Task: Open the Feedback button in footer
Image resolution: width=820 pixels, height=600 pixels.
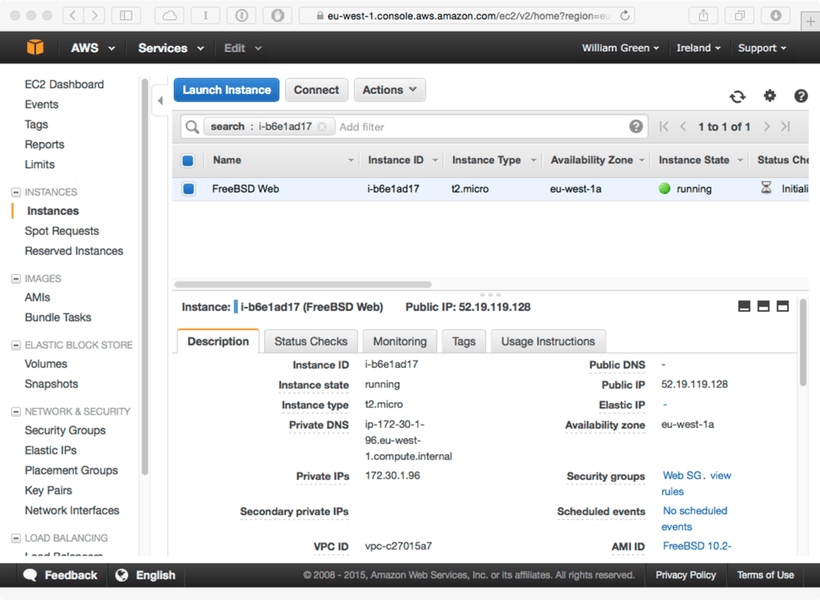Action: pos(61,575)
